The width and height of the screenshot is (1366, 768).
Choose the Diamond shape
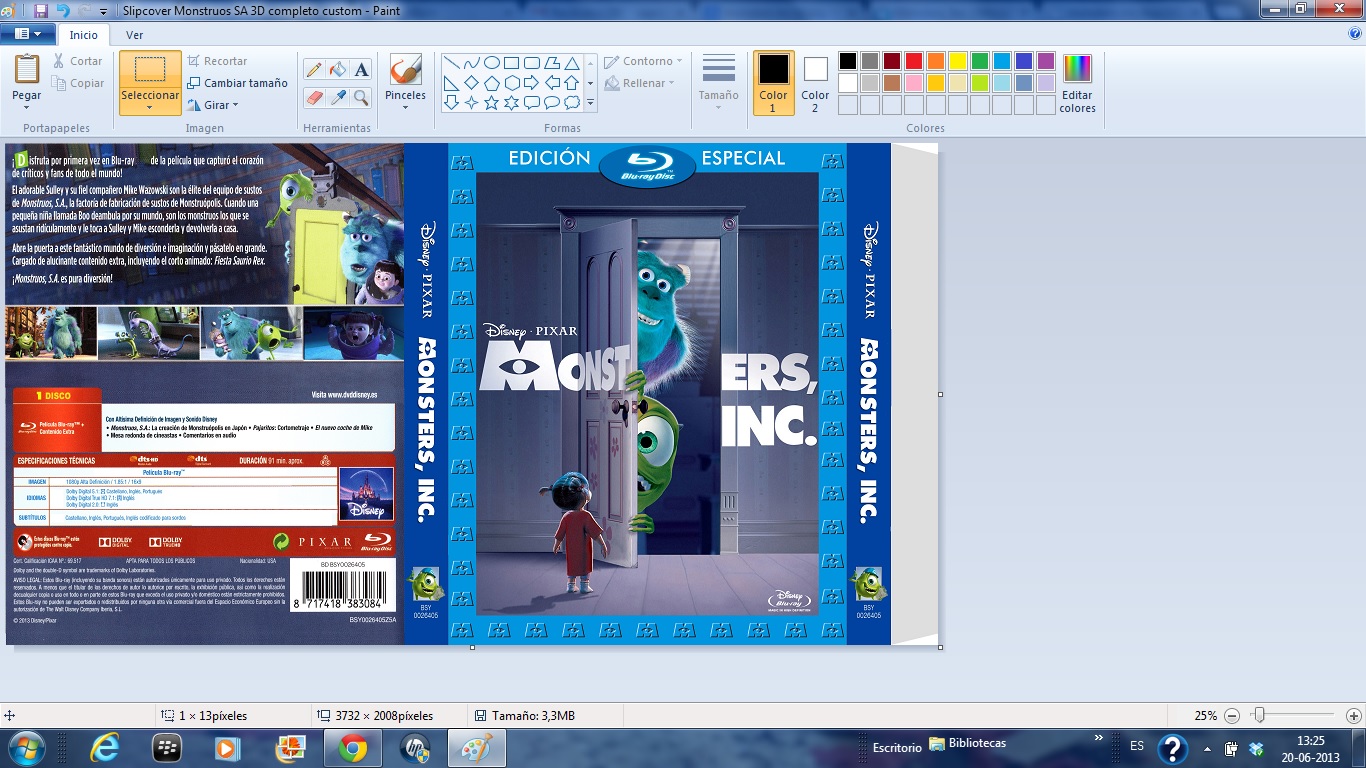point(471,83)
